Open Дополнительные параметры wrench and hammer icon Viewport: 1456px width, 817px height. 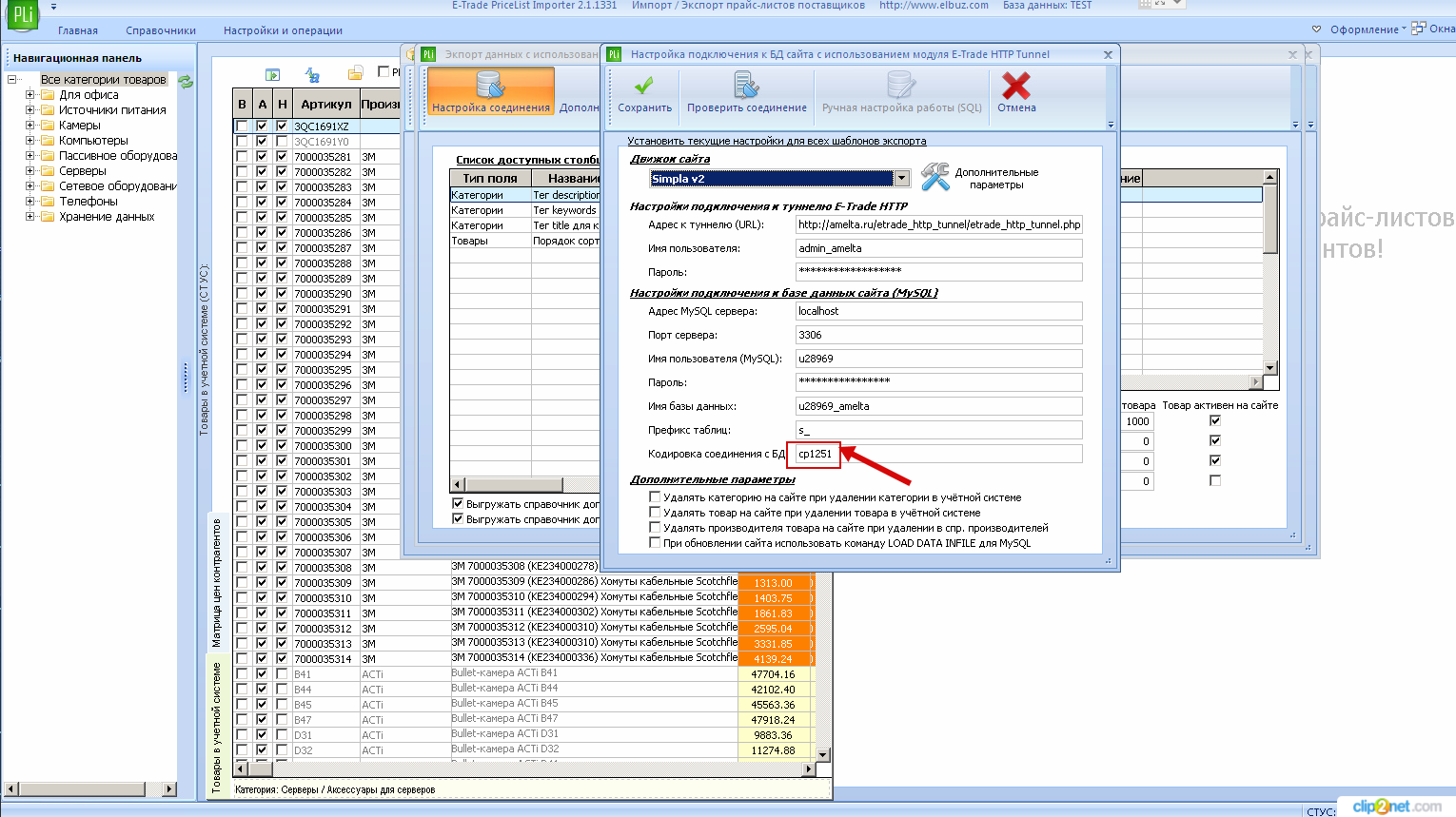click(935, 177)
